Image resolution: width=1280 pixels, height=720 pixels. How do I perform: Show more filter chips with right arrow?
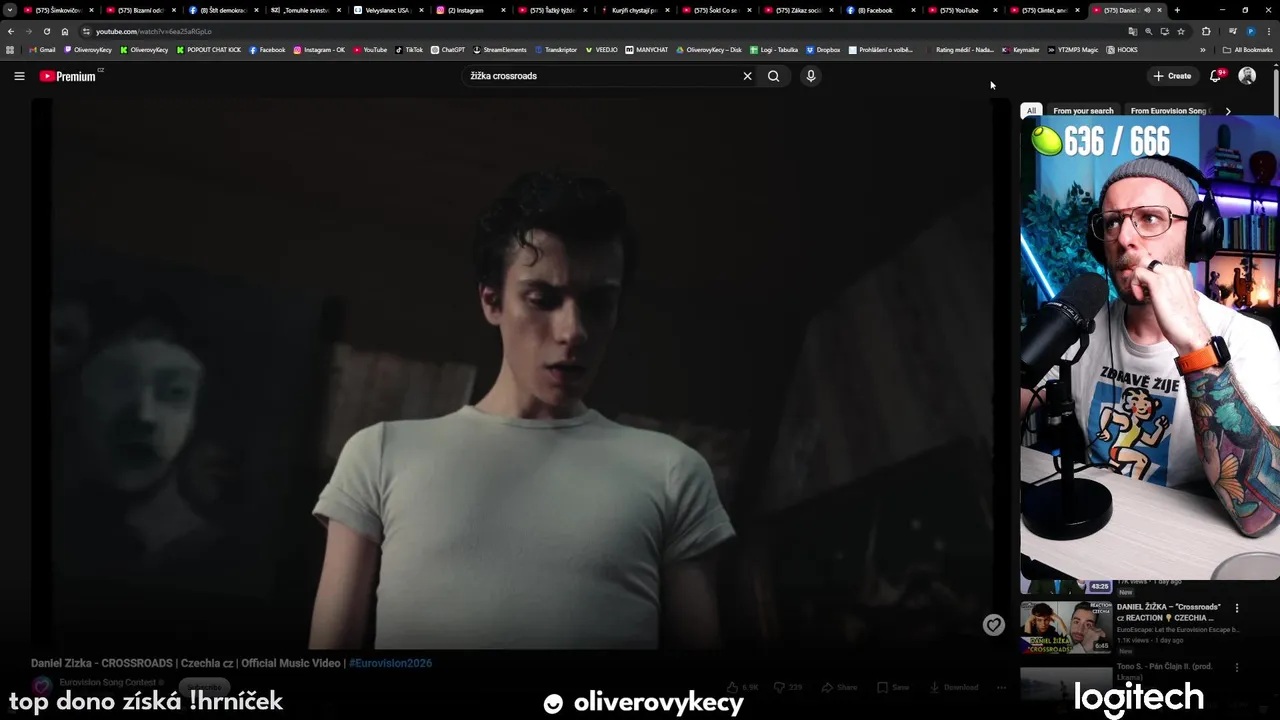coord(1228,111)
